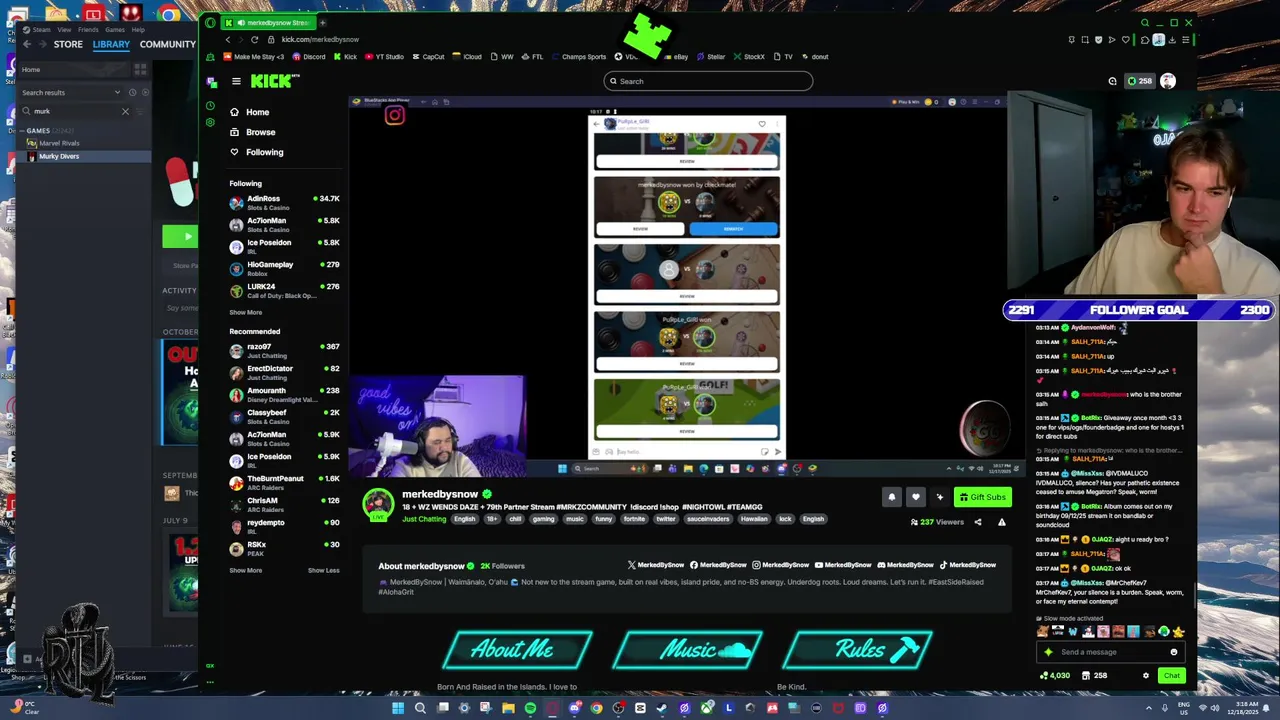Screen dimensions: 1280x720
Task: Click the Just Chatting category link
Action: click(x=424, y=519)
